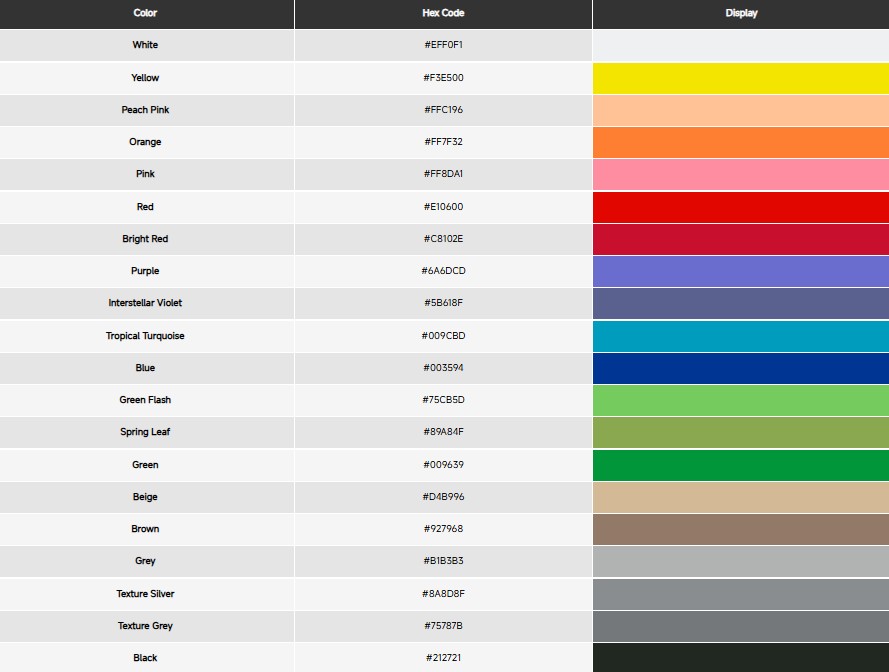Click the Display column header
The height and width of the screenshot is (672, 889).
click(x=741, y=13)
